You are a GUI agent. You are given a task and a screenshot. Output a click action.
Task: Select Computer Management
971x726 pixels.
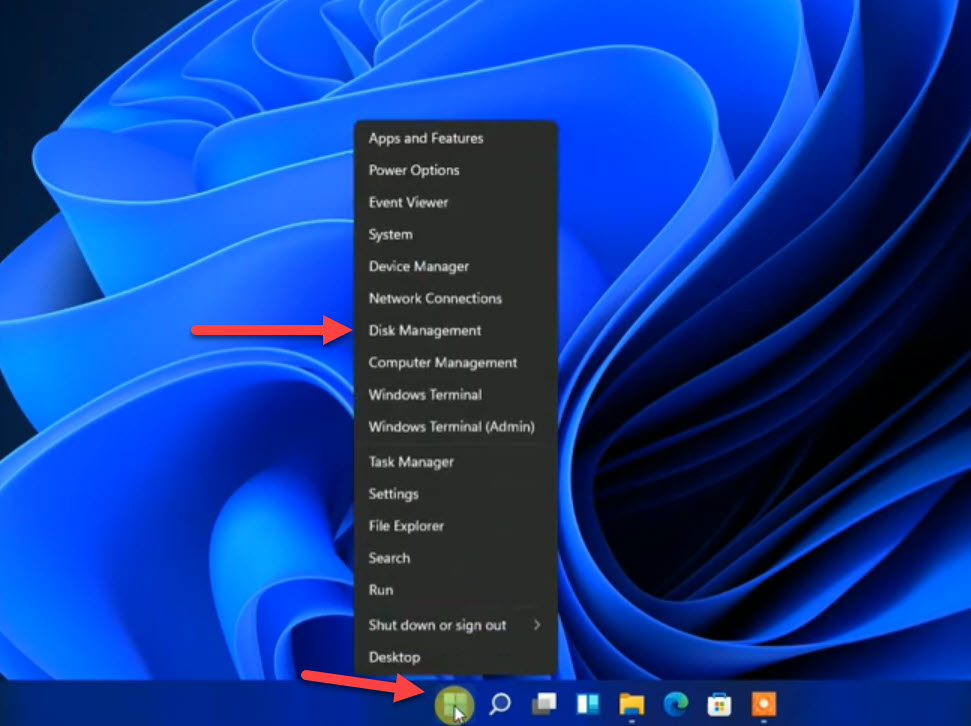click(x=443, y=362)
